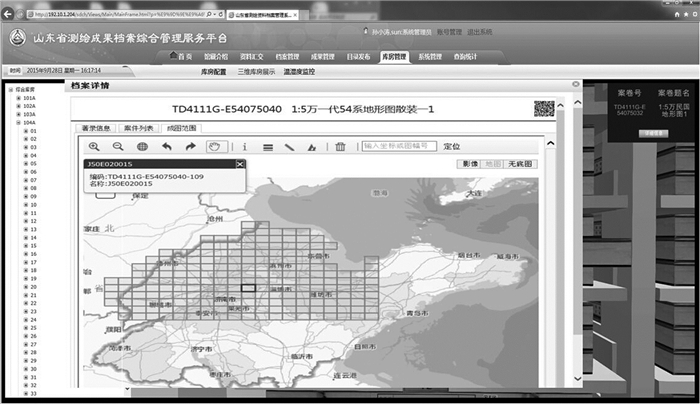The width and height of the screenshot is (700, 404).
Task: Click the zoom in magnifier tool
Action: coord(95,146)
